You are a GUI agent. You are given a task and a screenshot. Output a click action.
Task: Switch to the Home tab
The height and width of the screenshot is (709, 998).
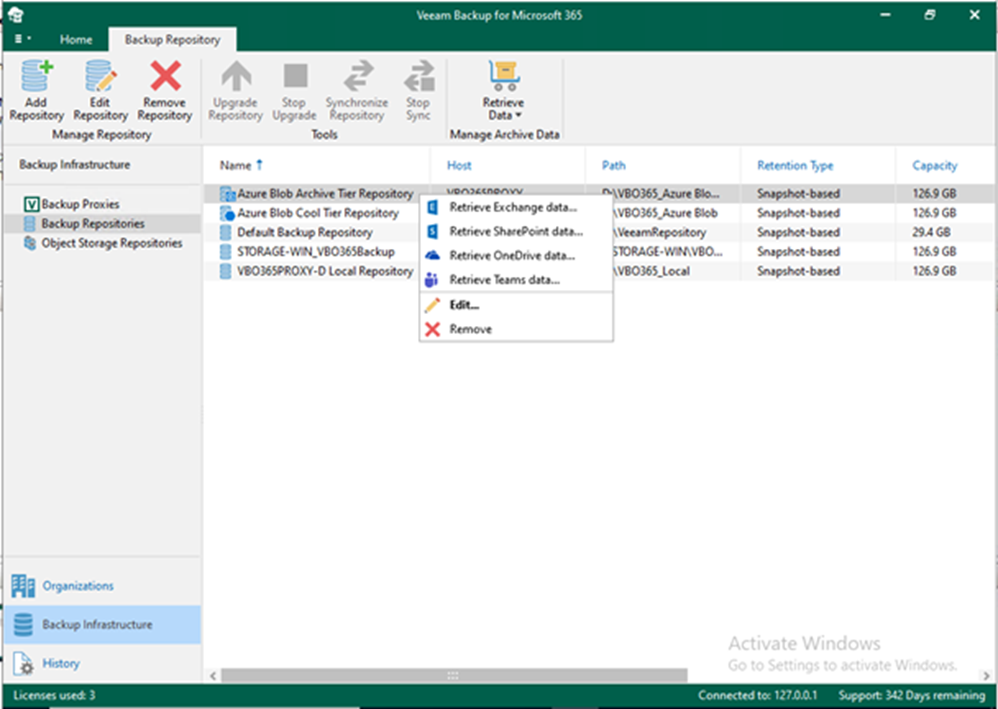point(76,39)
